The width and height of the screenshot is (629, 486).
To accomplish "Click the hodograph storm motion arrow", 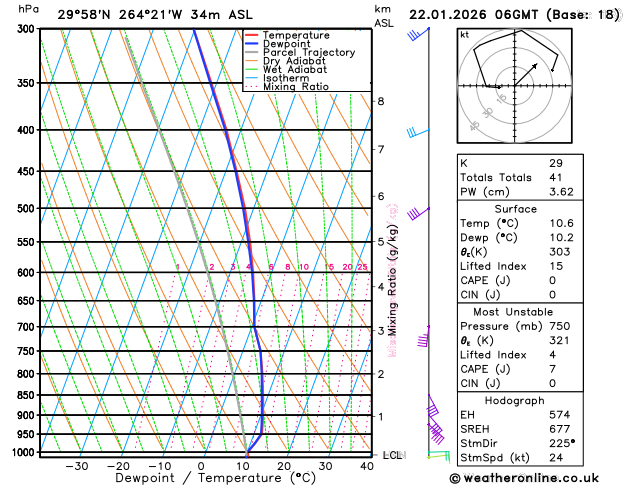I will pos(526,75).
